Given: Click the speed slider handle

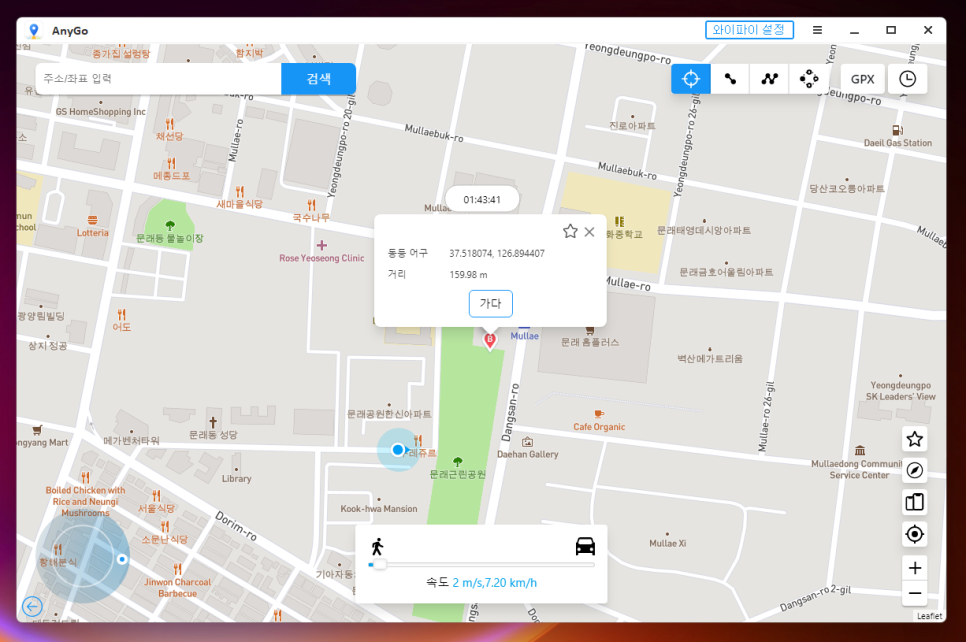Looking at the screenshot, I should tap(380, 564).
